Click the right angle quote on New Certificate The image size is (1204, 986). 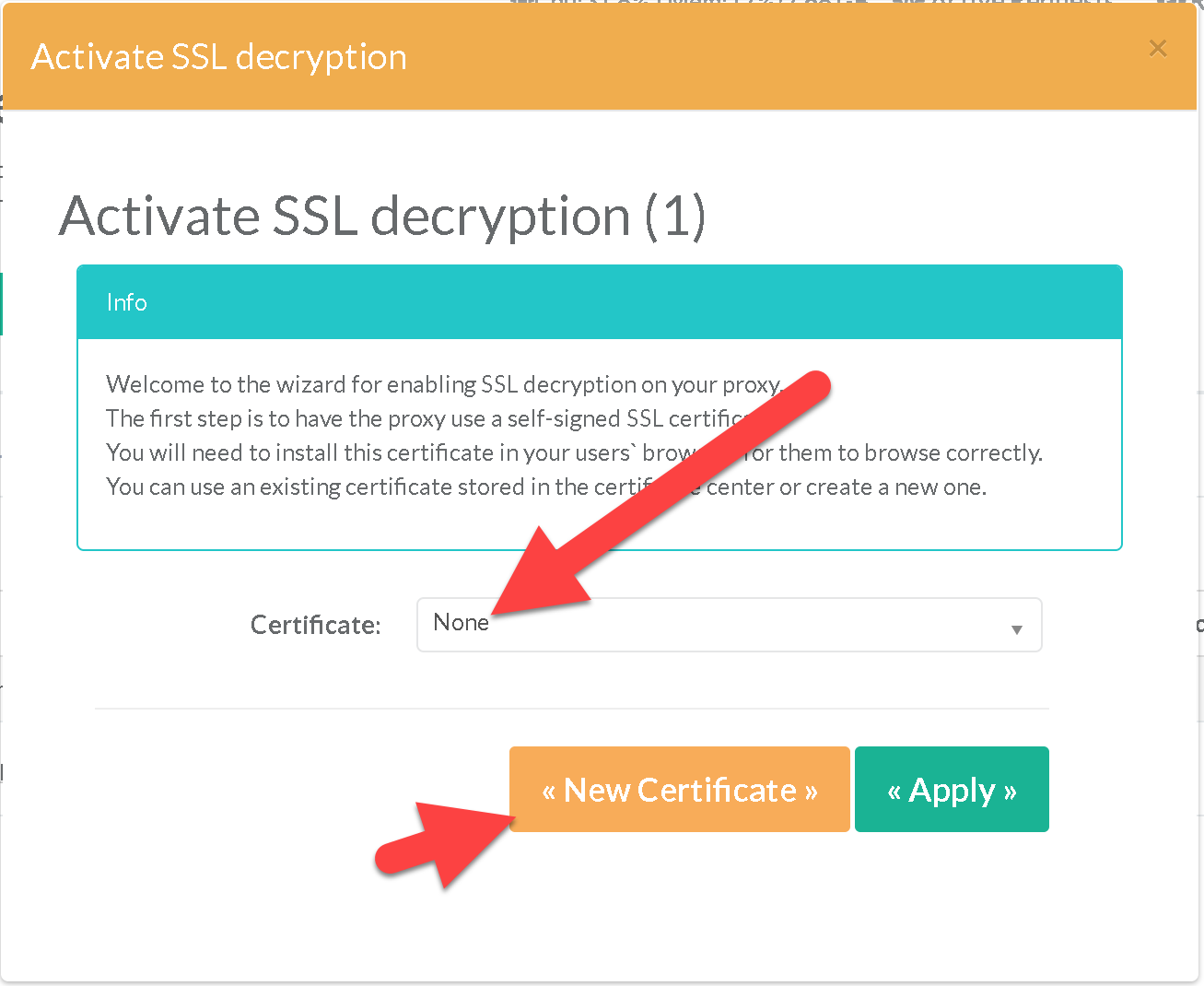[x=811, y=792]
